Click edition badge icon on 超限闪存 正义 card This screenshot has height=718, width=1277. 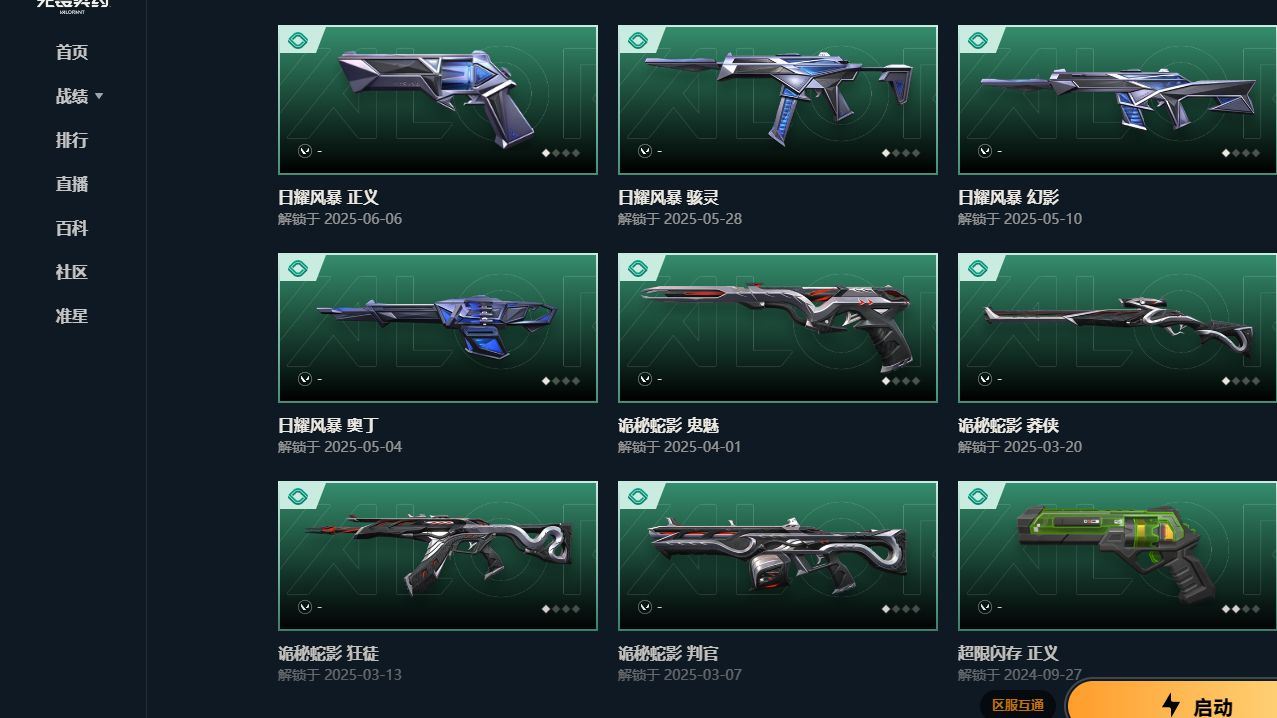(978, 497)
